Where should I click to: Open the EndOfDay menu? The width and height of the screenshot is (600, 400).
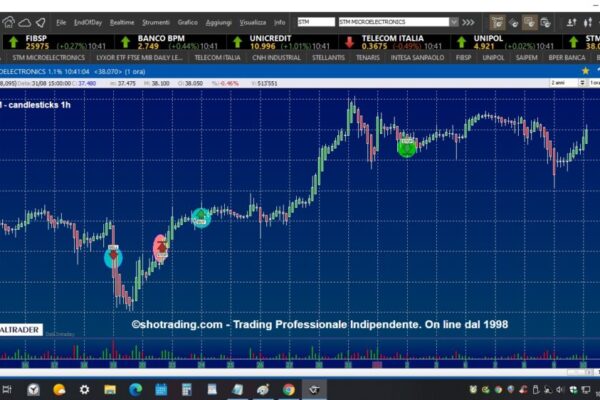click(x=88, y=23)
